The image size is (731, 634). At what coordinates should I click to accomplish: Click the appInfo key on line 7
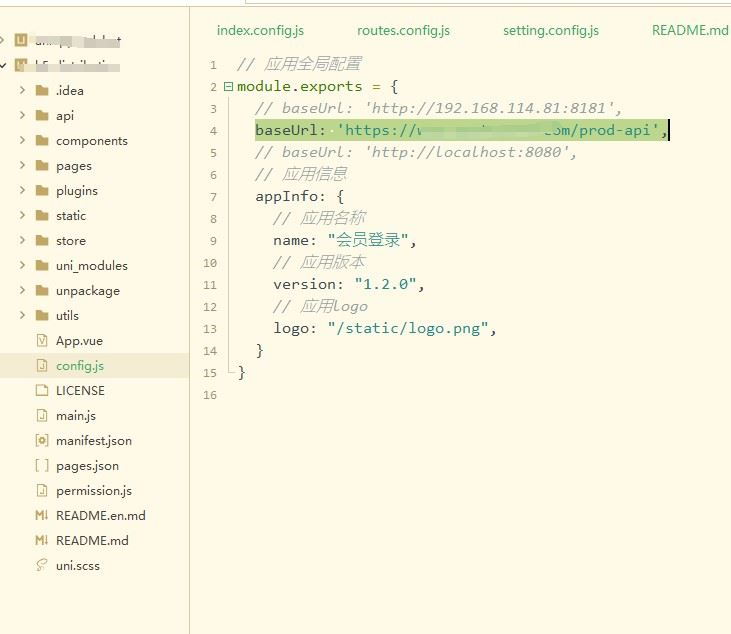click(x=286, y=196)
